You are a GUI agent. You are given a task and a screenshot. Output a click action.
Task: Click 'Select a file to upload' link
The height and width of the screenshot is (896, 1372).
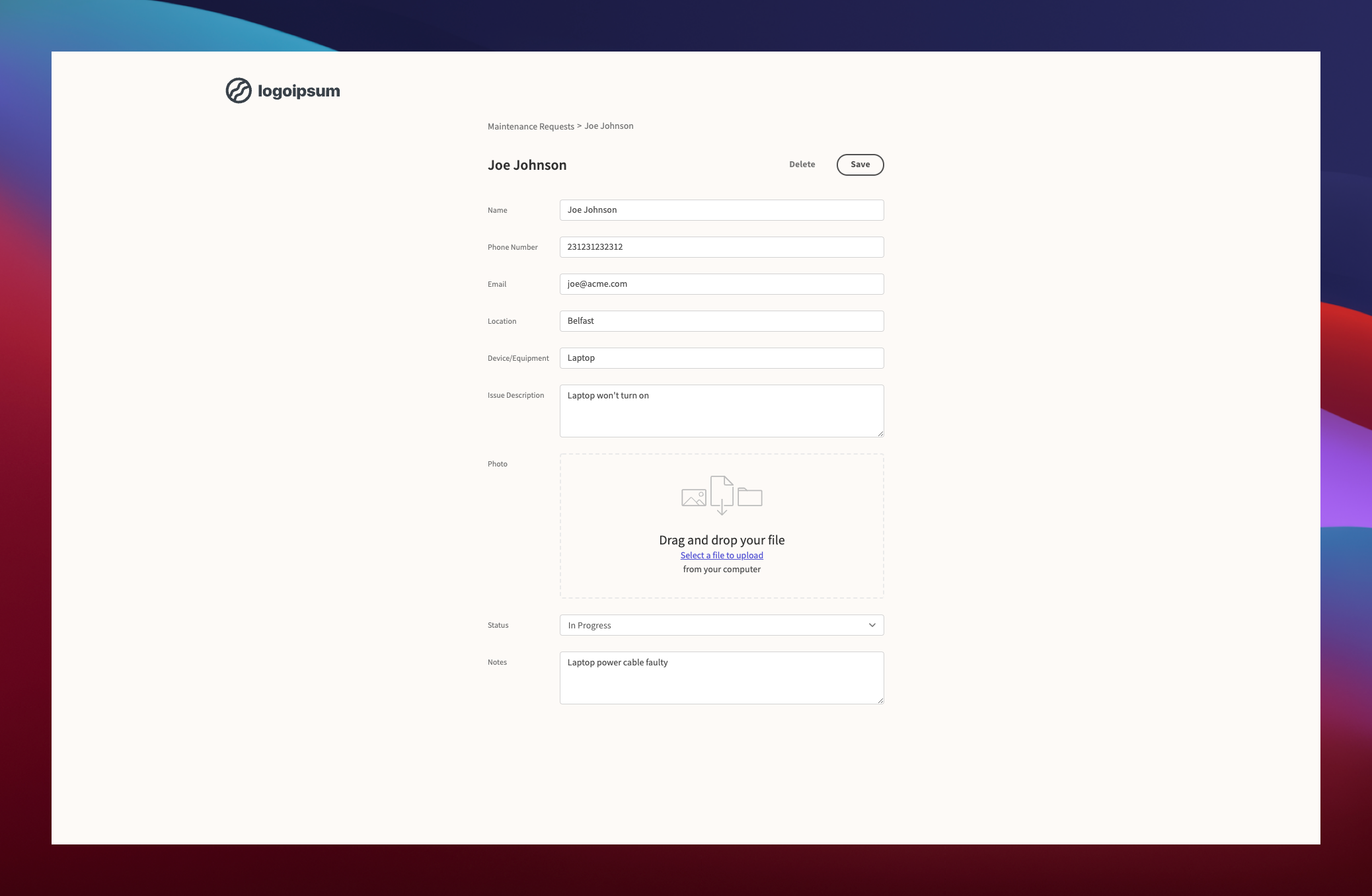(x=722, y=555)
